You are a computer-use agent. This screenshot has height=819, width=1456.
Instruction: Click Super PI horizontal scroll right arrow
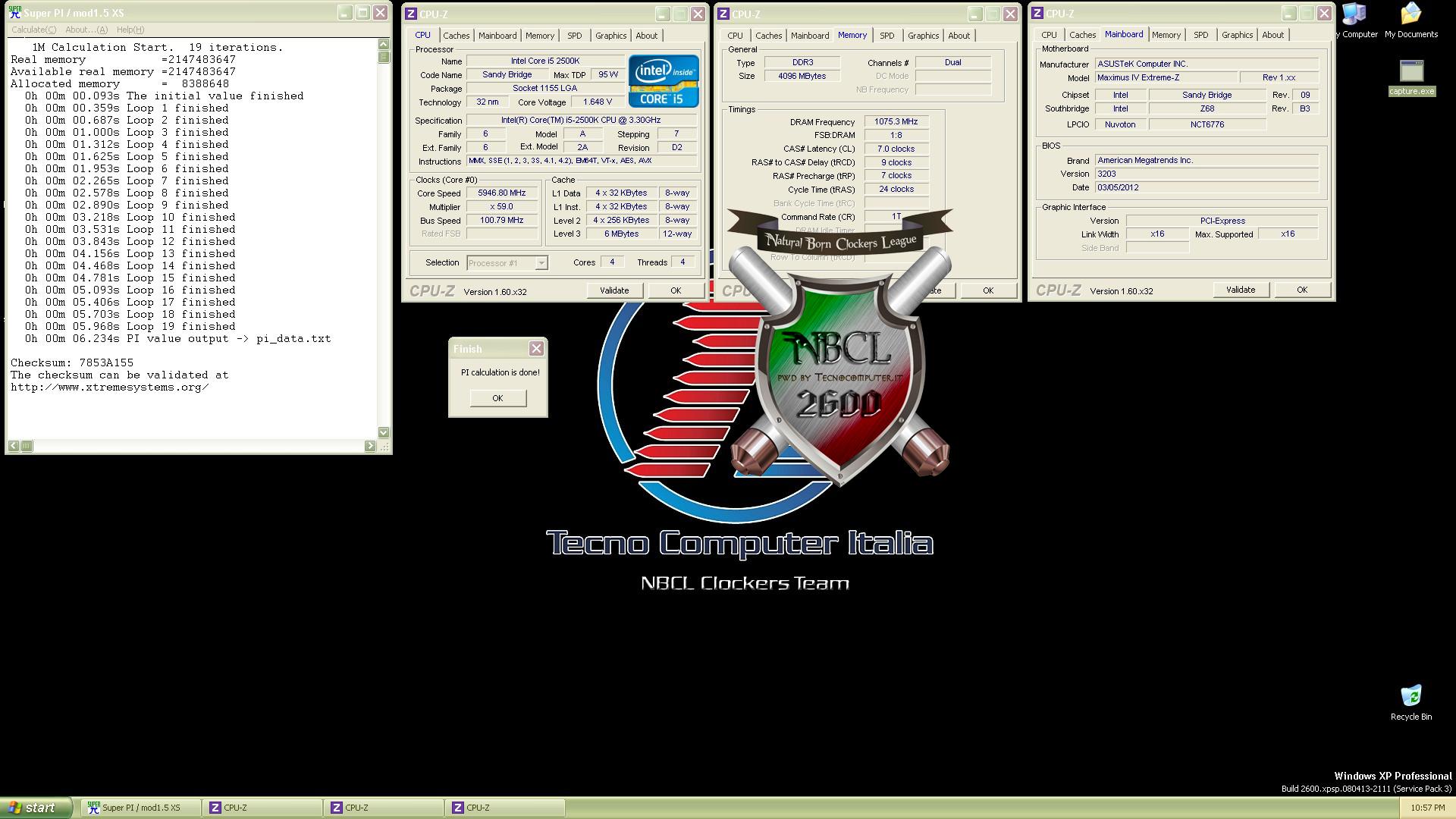(x=370, y=446)
